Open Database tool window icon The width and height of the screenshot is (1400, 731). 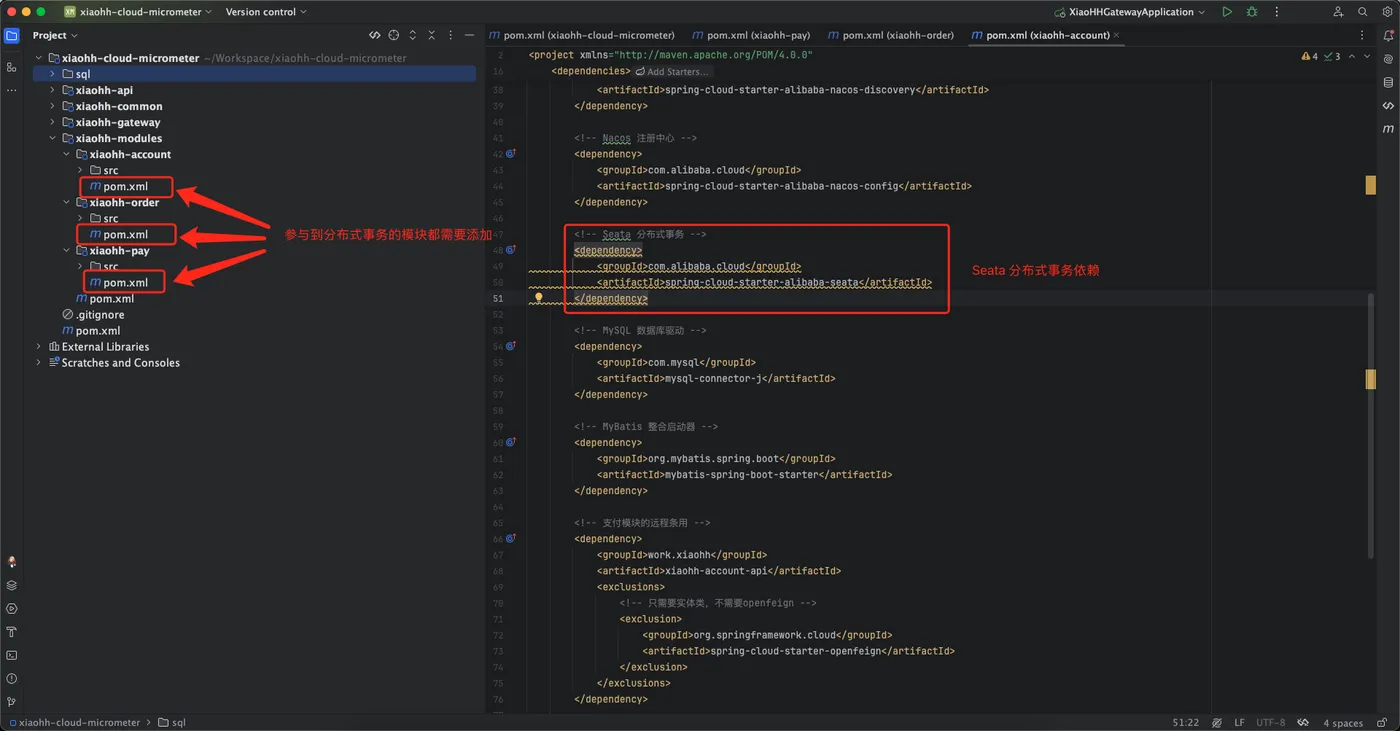[x=1388, y=82]
